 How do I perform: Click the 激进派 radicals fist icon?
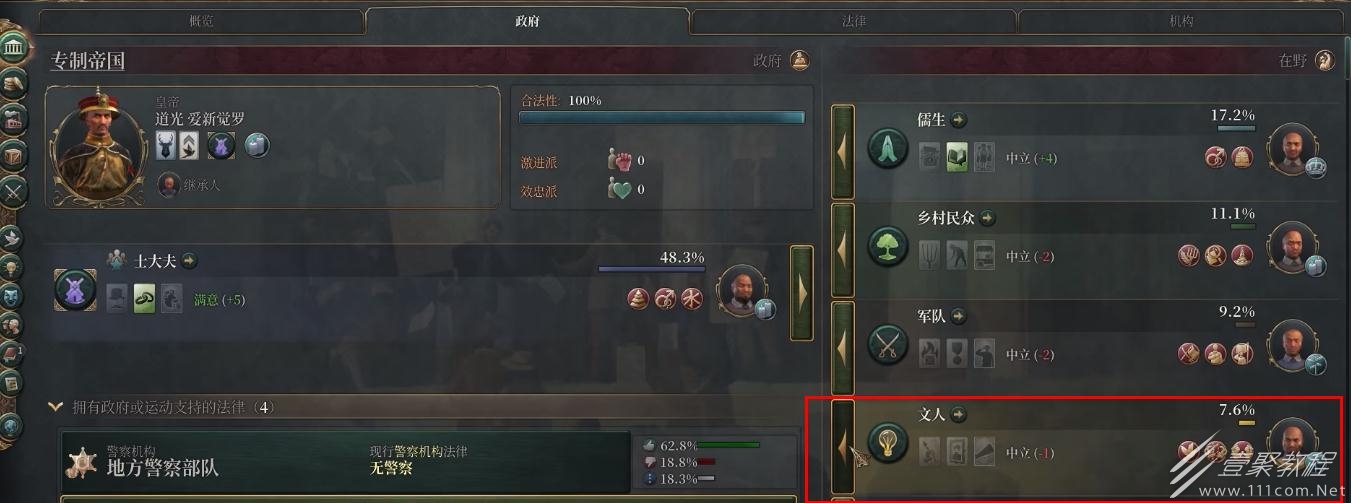620,160
